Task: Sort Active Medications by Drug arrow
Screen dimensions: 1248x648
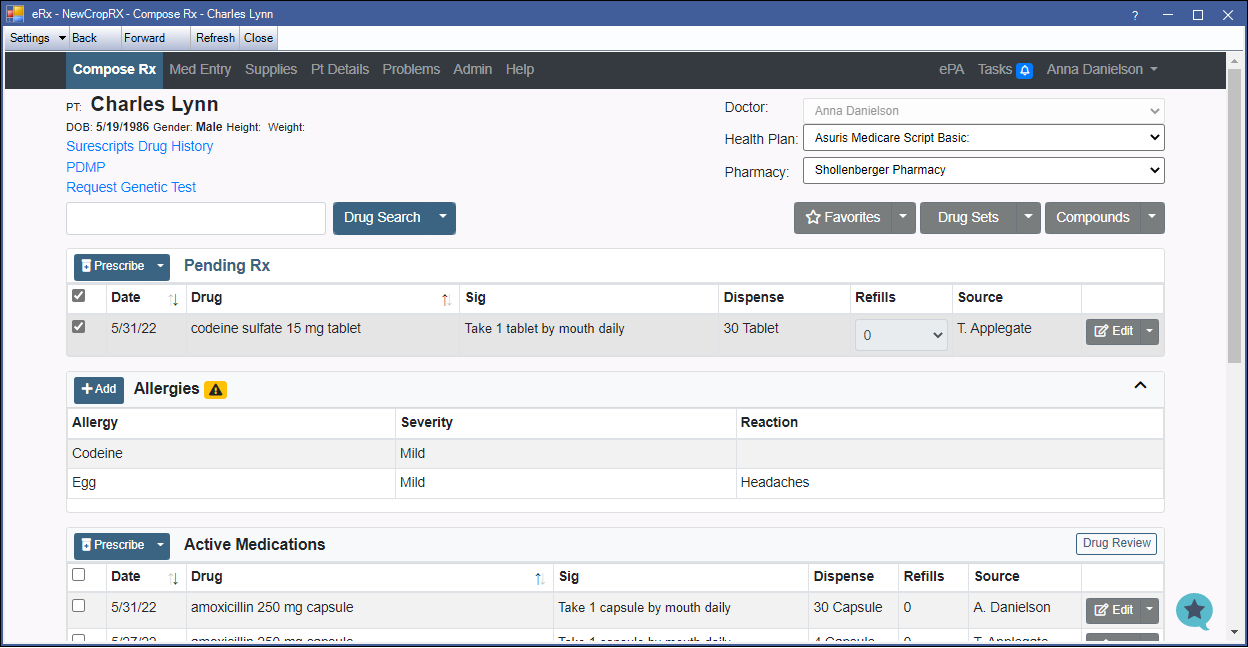Action: [x=539, y=578]
